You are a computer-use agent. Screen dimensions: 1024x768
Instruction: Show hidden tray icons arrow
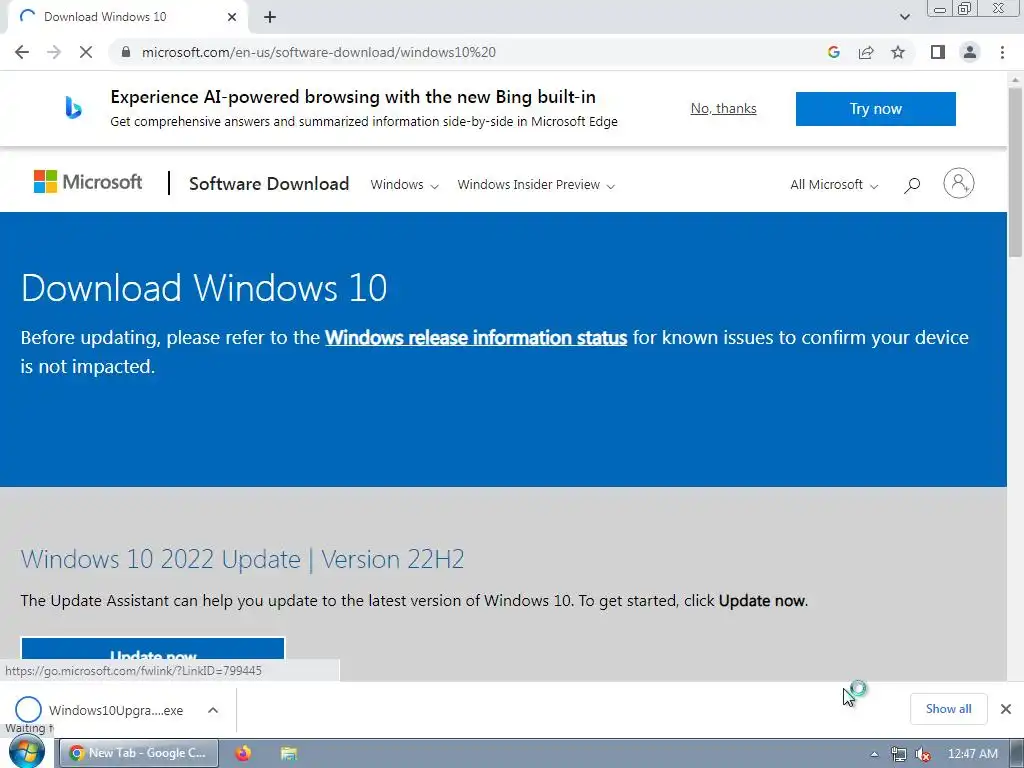point(874,754)
